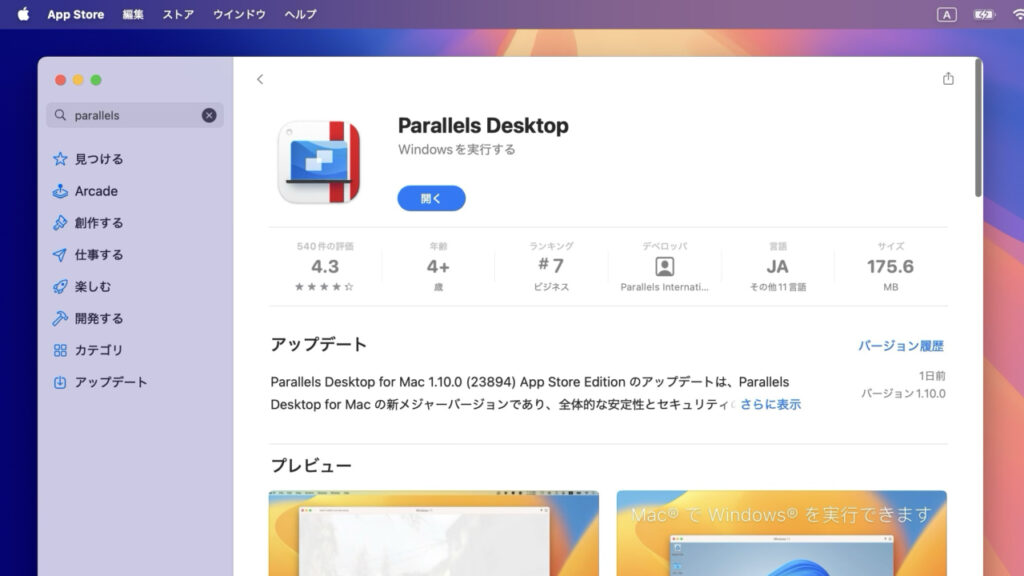
Task: Click the 開く button
Action: pyautogui.click(x=431, y=199)
